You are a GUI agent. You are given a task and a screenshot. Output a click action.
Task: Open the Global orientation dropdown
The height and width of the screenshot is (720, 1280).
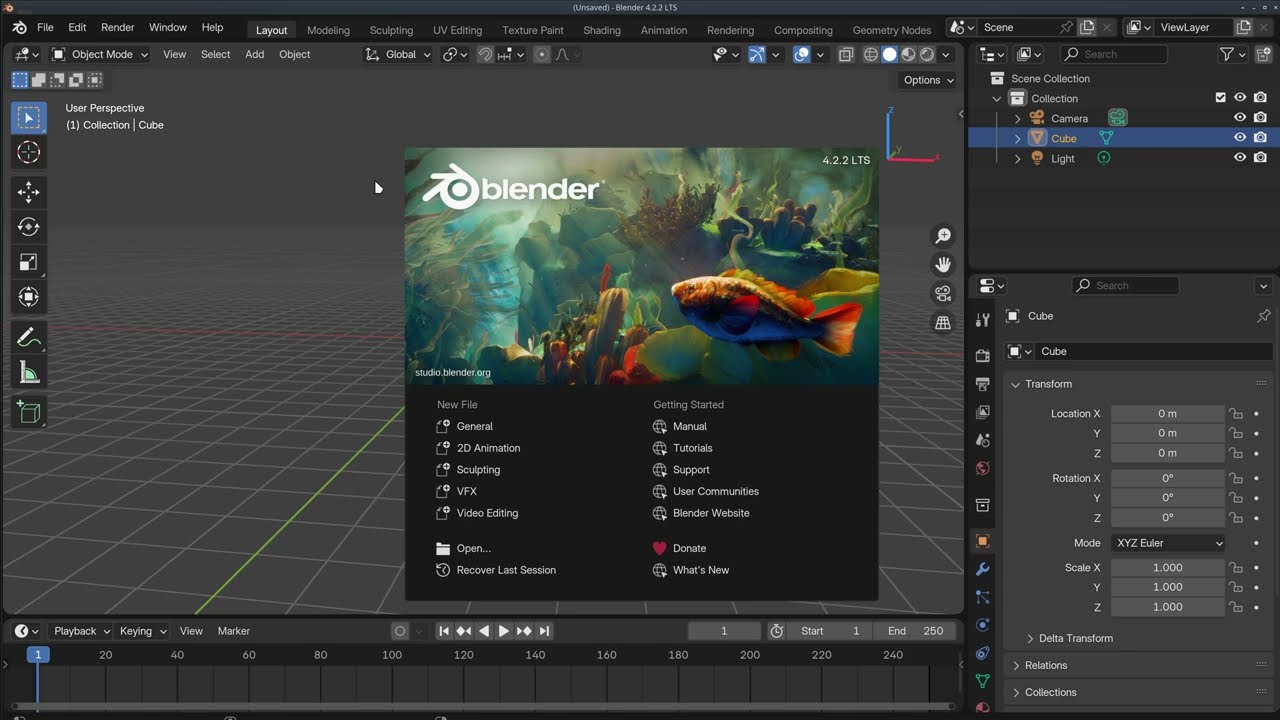[x=398, y=55]
